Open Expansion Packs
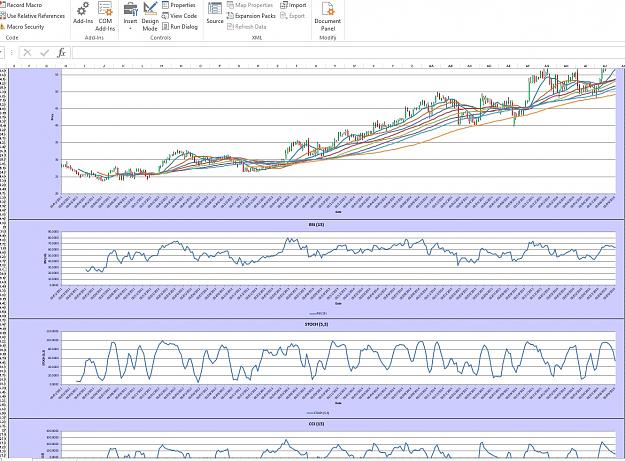 pos(251,16)
